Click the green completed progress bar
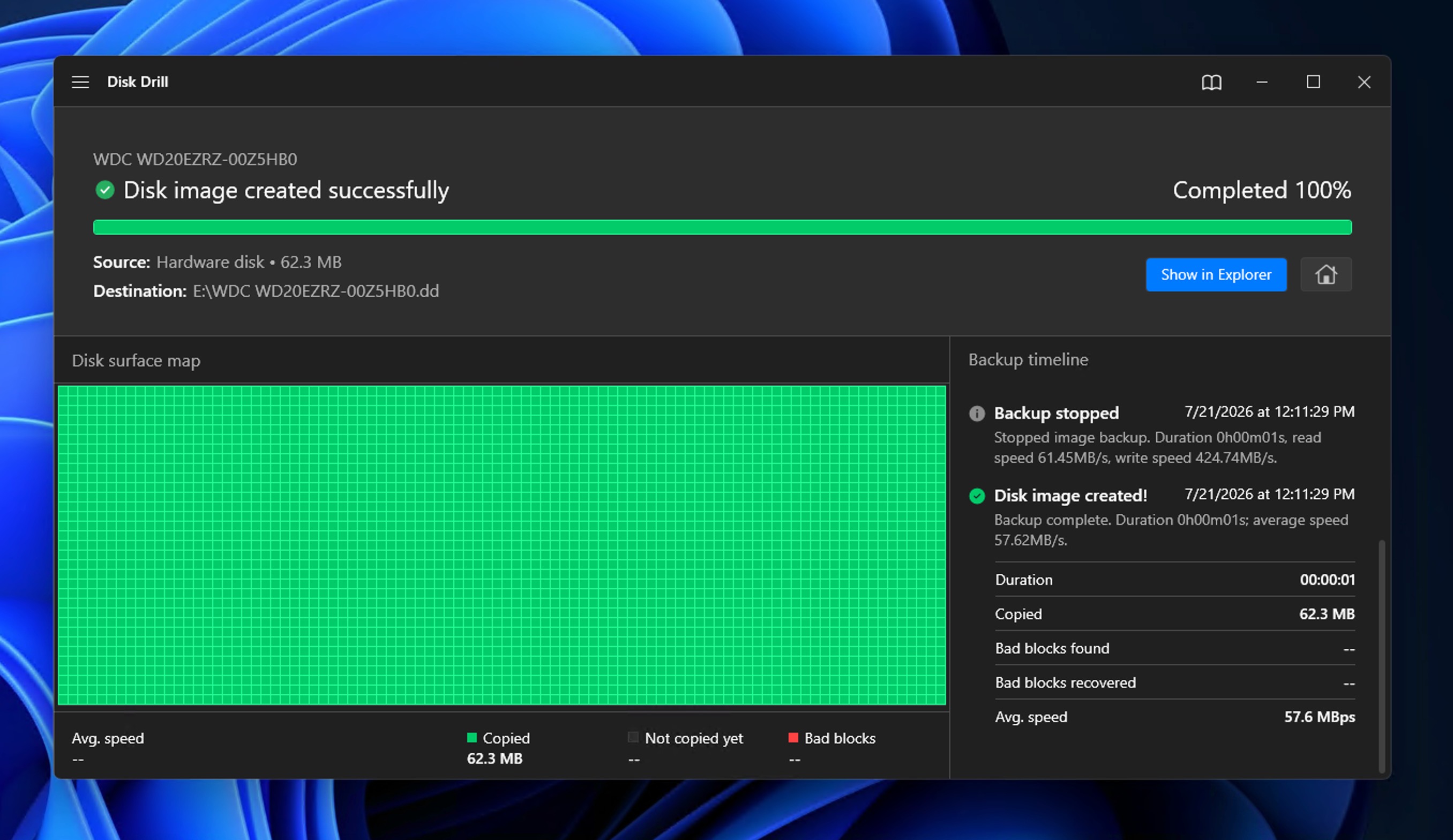The image size is (1453, 840). click(x=722, y=227)
